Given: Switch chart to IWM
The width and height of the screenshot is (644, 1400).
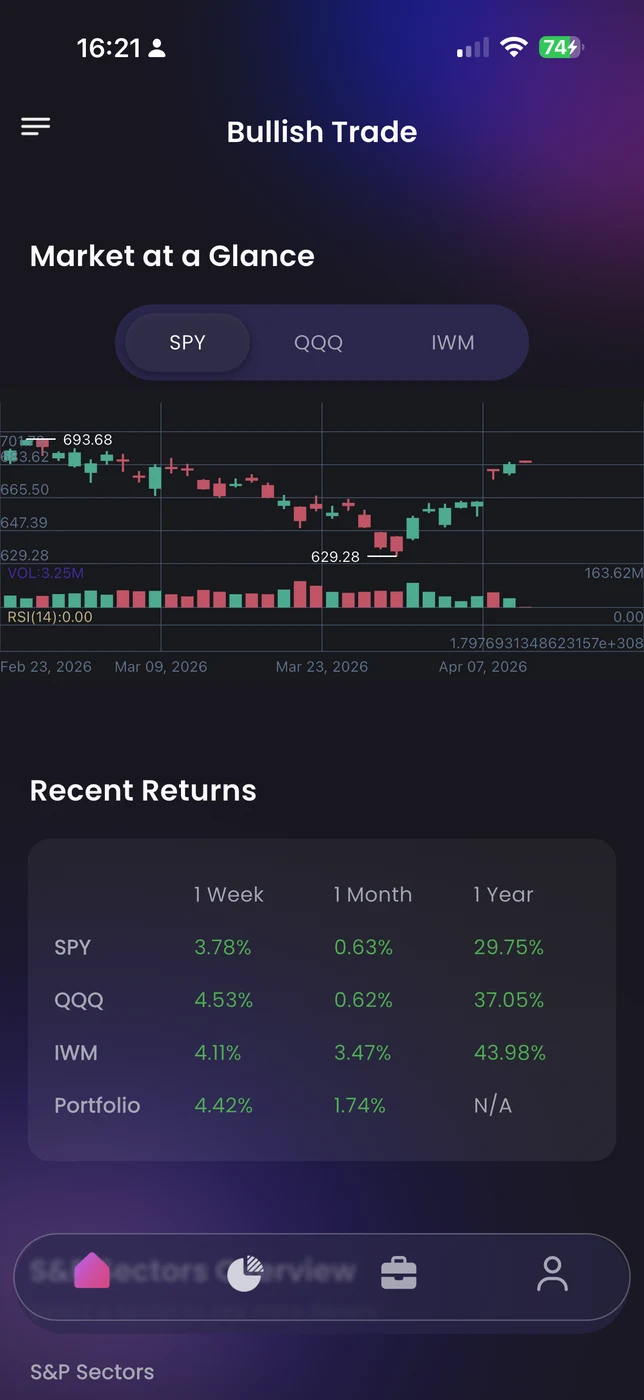Looking at the screenshot, I should (x=452, y=343).
